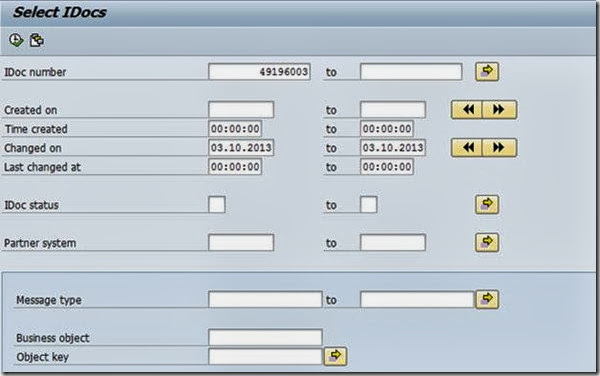
Task: Click the 'Message type' label
Action: [x=49, y=300]
